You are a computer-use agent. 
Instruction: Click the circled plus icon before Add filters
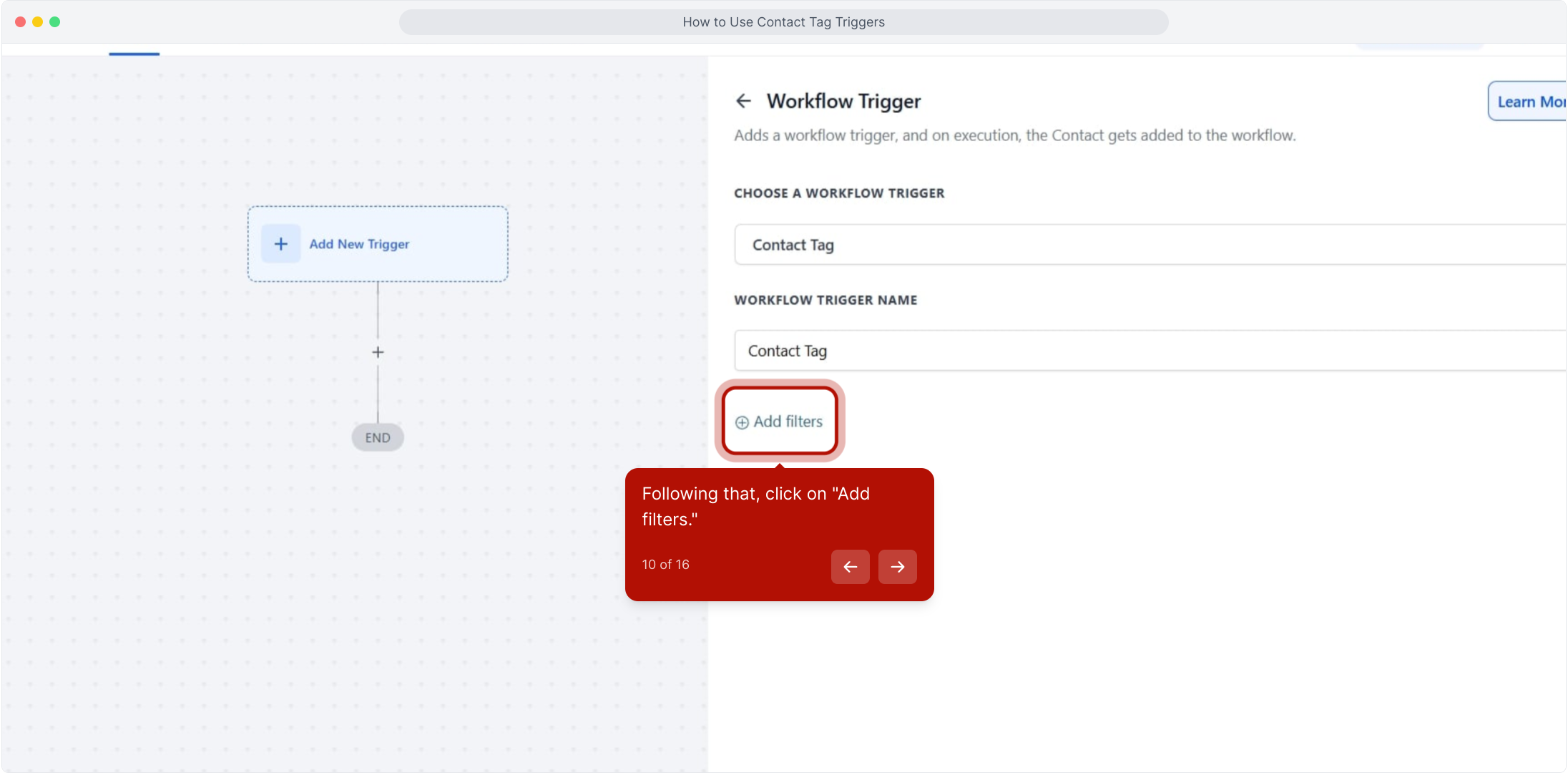coord(743,422)
